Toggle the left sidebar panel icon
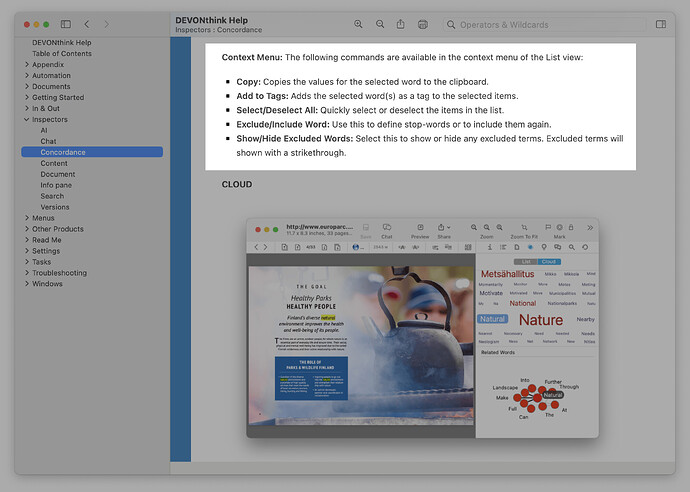 pos(66,23)
